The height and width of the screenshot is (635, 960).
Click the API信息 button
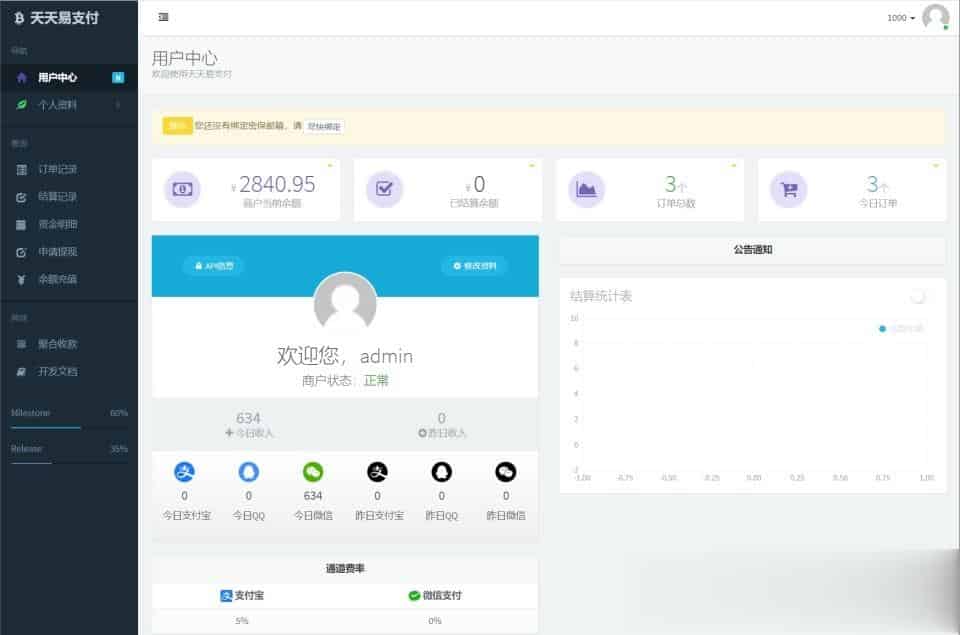(x=214, y=266)
